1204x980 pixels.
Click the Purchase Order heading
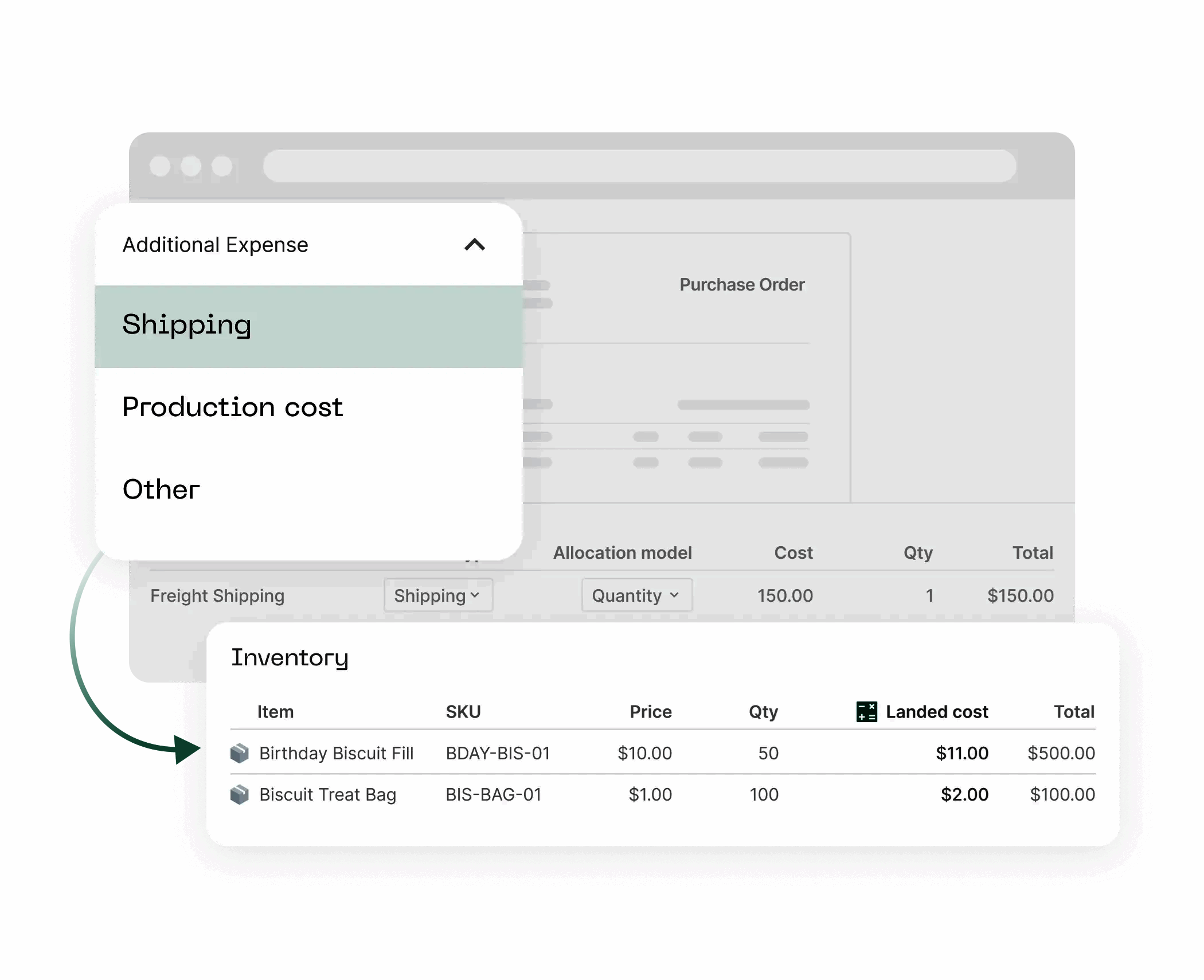742,285
